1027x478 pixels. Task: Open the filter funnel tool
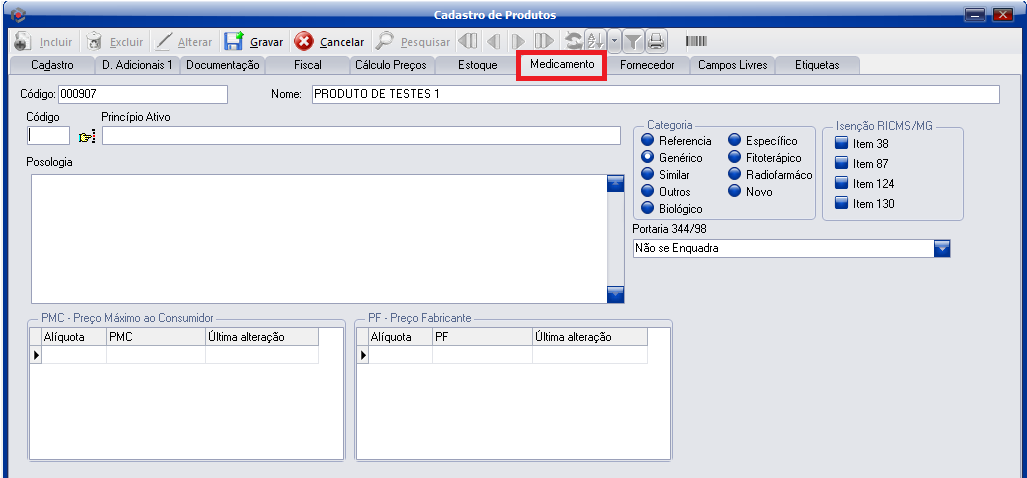(633, 42)
